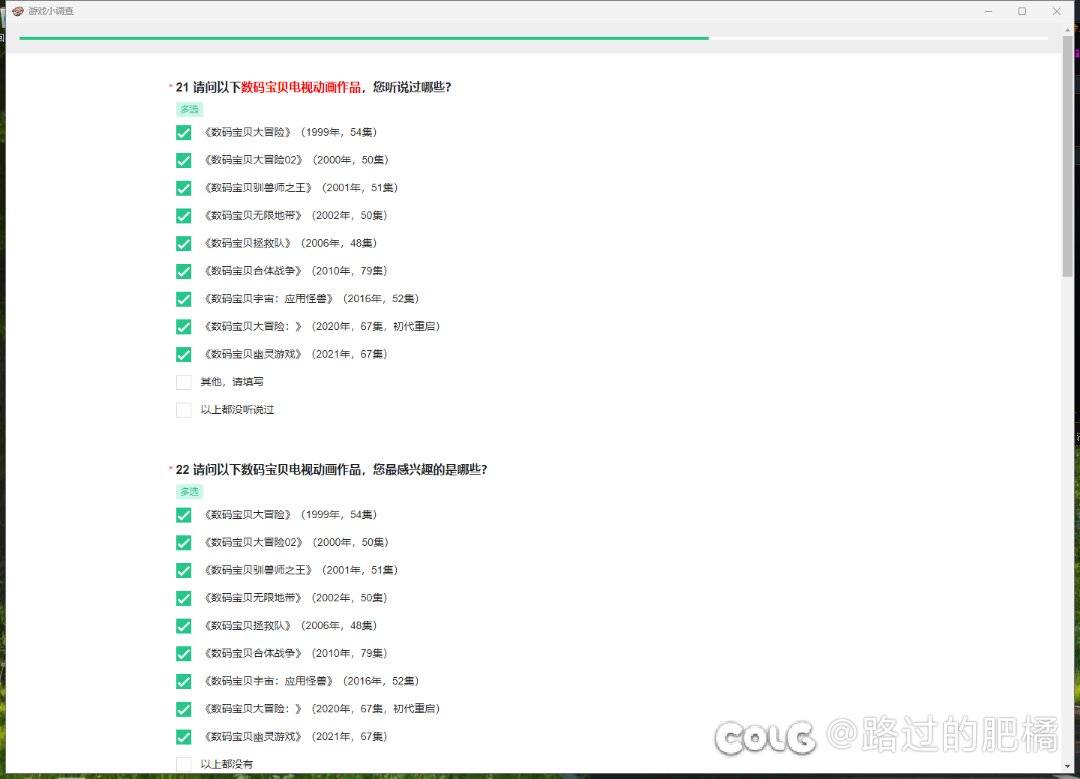Deselect 《数码宝贝大冒险02》 in question 22
1080x779 pixels.
click(183, 543)
